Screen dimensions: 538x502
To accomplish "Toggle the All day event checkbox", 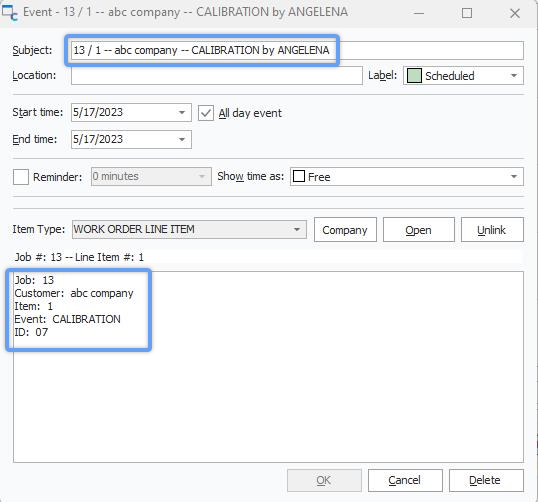I will tap(206, 113).
